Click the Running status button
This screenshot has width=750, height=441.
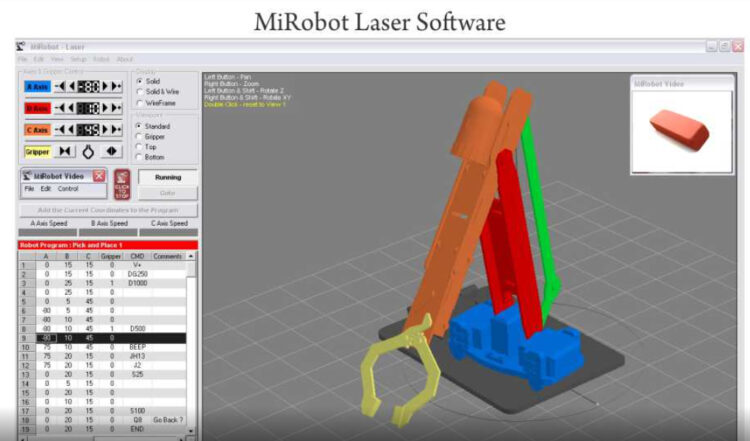167,177
